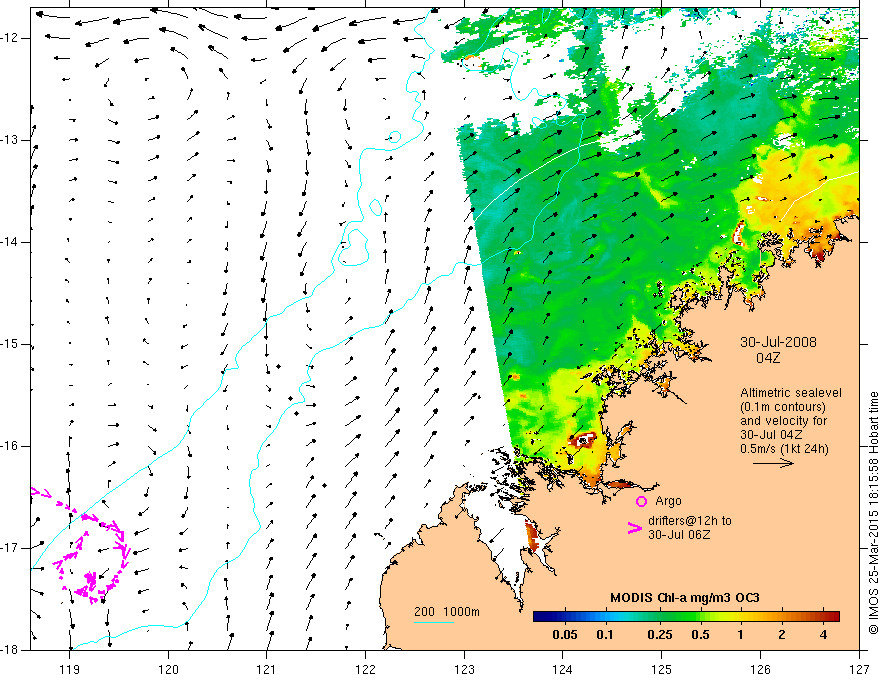Click the magenta drifter track loop
880x680 pixels.
[91, 557]
